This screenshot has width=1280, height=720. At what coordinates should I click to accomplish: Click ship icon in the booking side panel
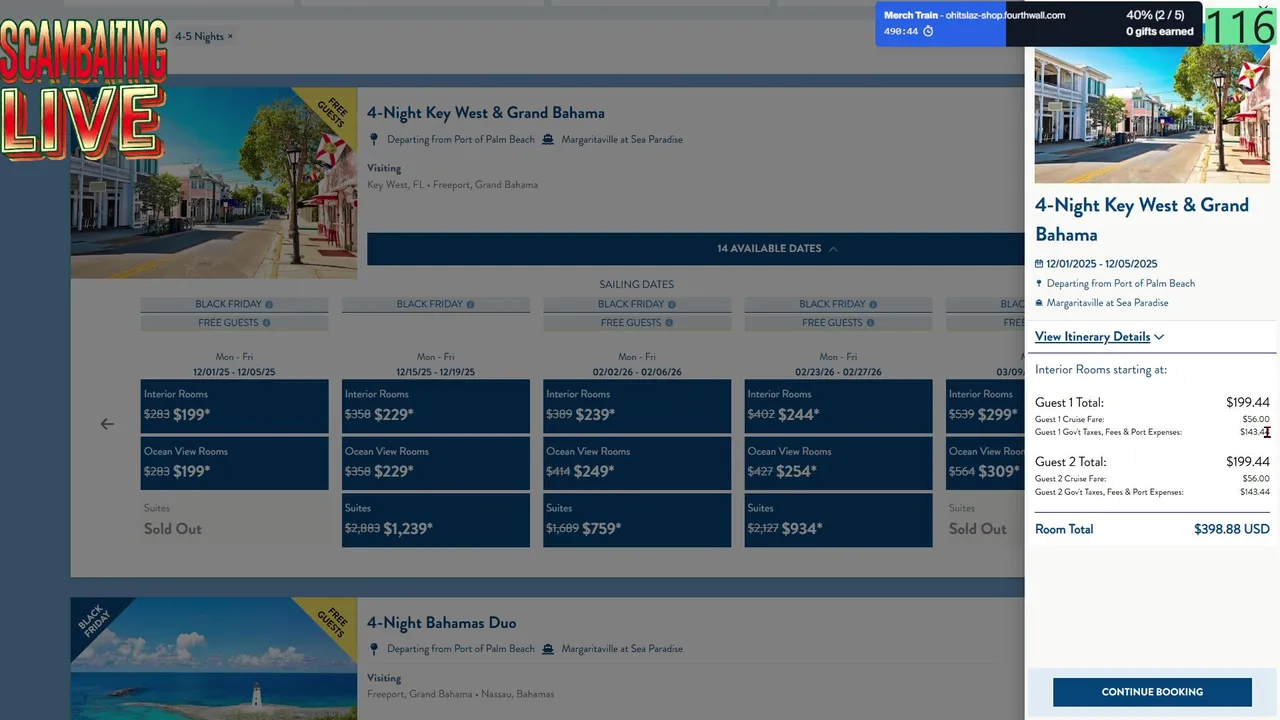tap(1039, 303)
